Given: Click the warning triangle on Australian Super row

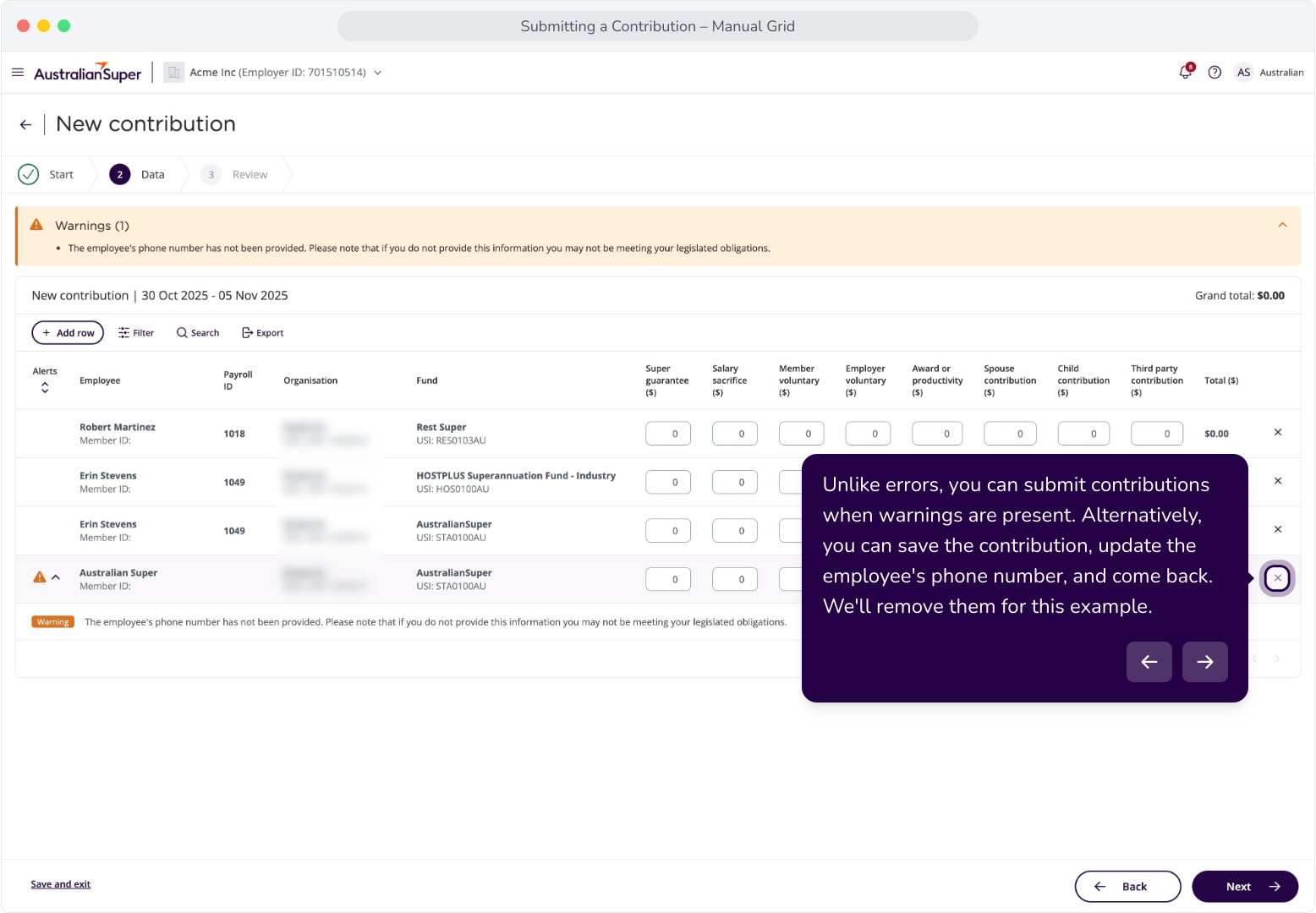Looking at the screenshot, I should [x=39, y=577].
